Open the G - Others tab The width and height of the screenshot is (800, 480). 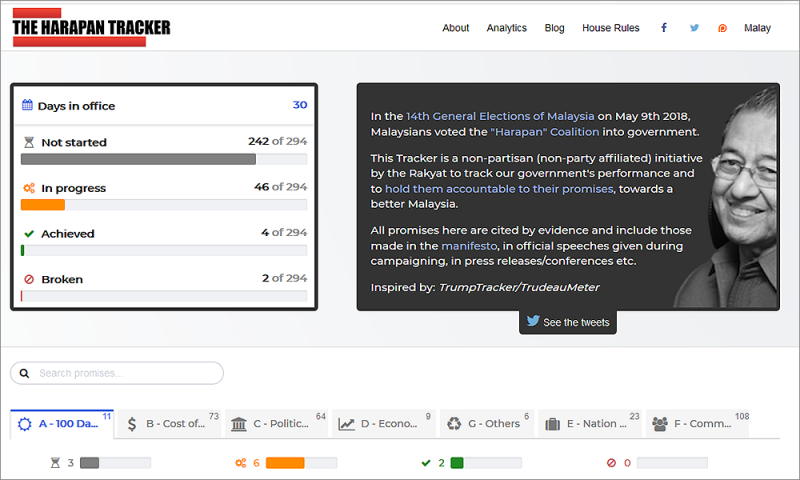tap(485, 424)
